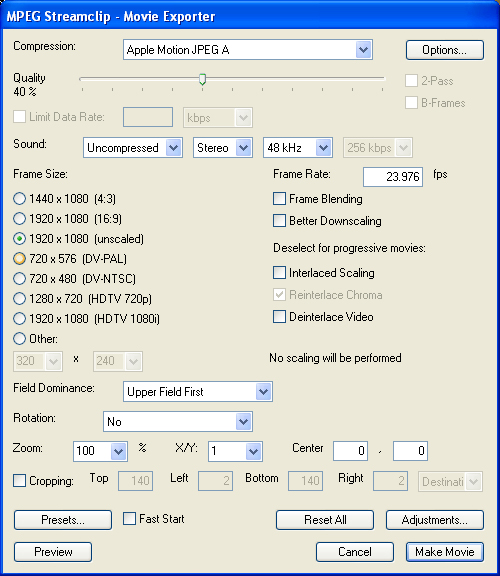This screenshot has width=500, height=576.
Task: Click the Make Movie button
Action: pos(445,552)
